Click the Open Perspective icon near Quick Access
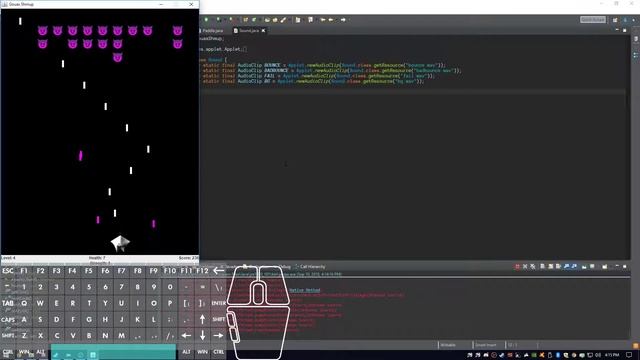 tap(615, 20)
